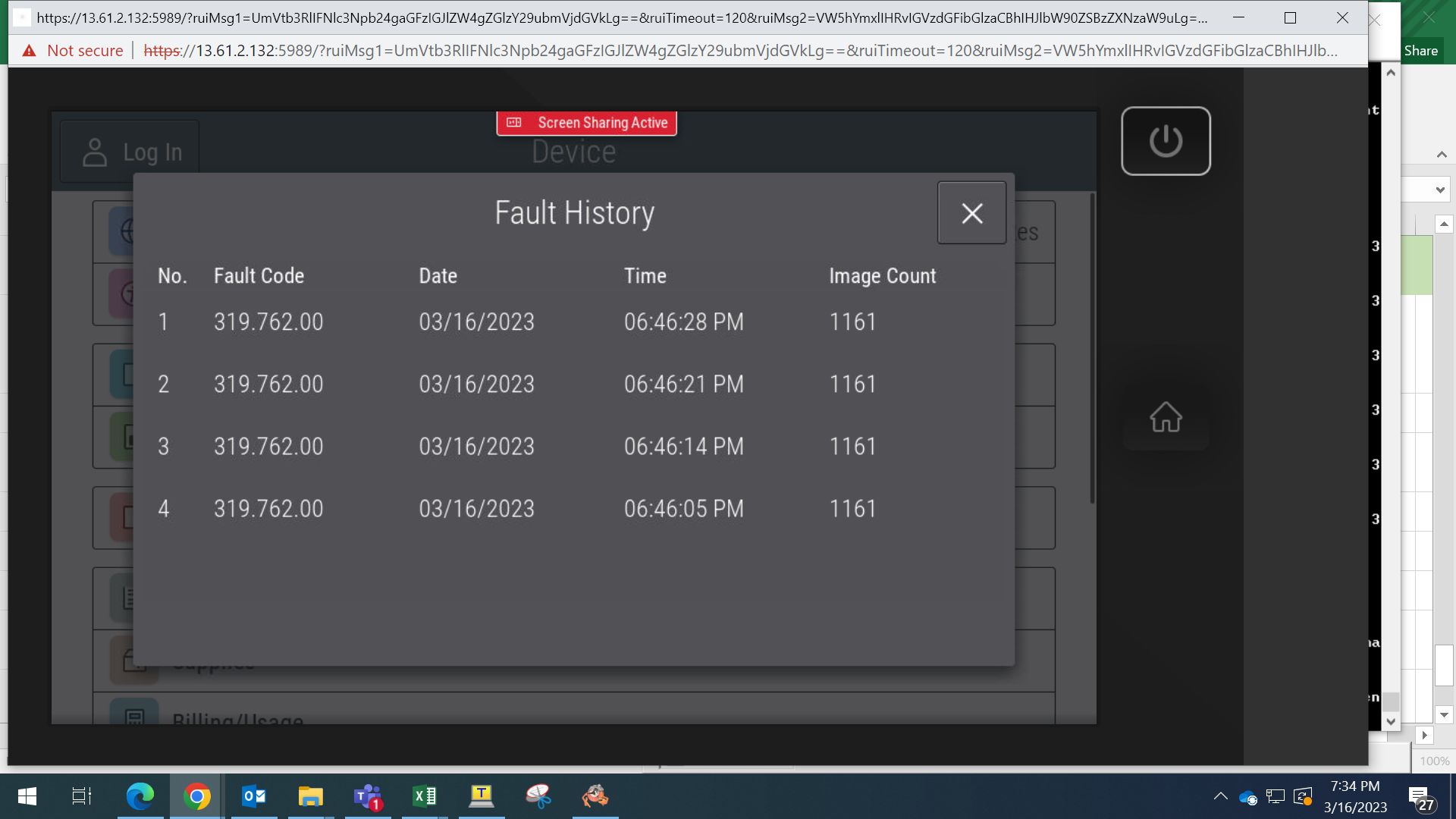The height and width of the screenshot is (819, 1456).
Task: Click the Log In button
Action: click(x=130, y=152)
